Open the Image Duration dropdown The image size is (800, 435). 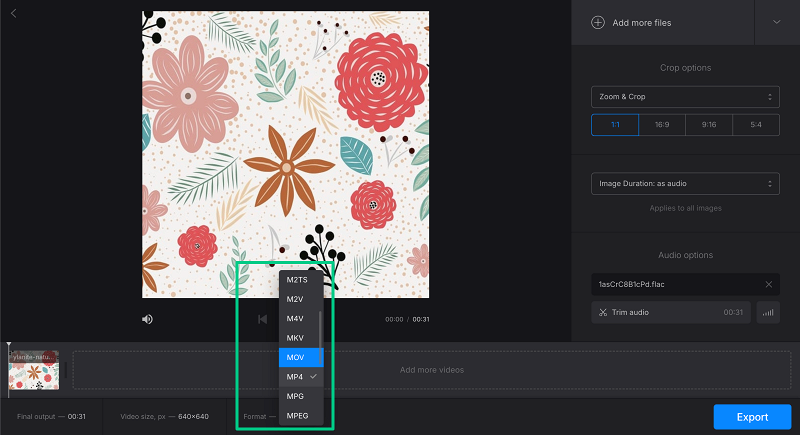[685, 184]
